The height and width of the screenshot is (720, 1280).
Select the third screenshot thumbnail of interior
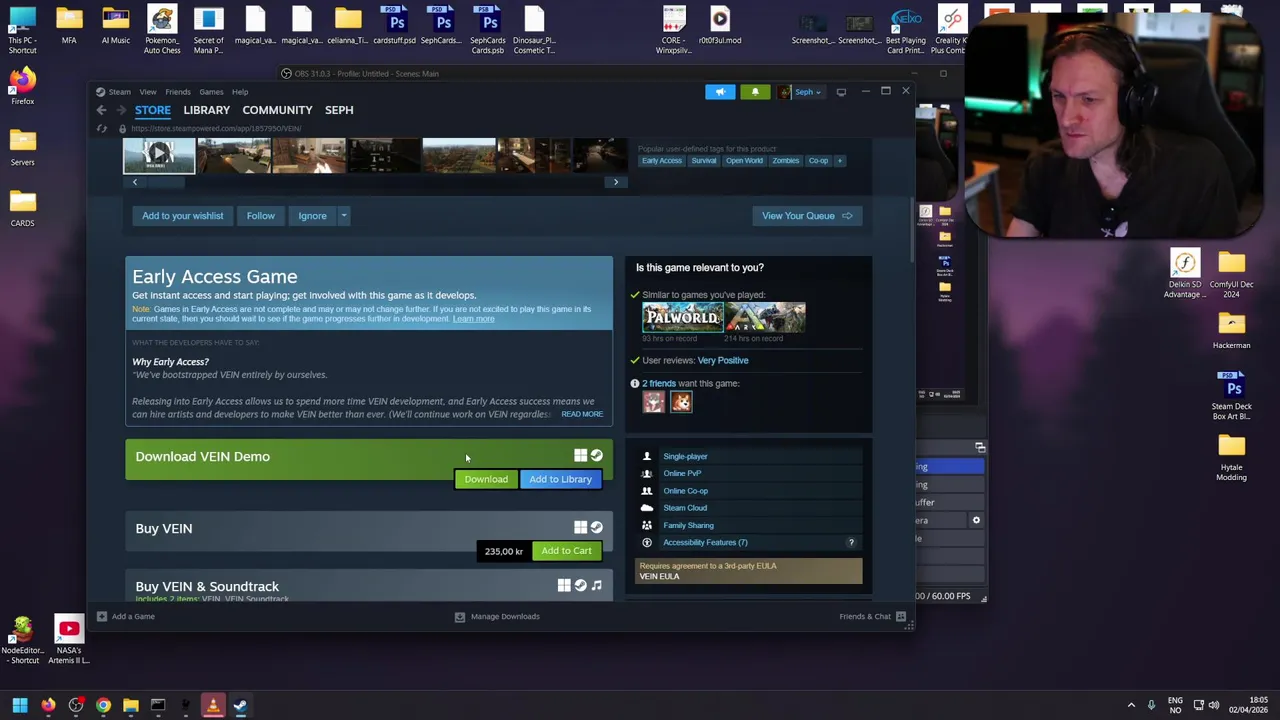309,156
